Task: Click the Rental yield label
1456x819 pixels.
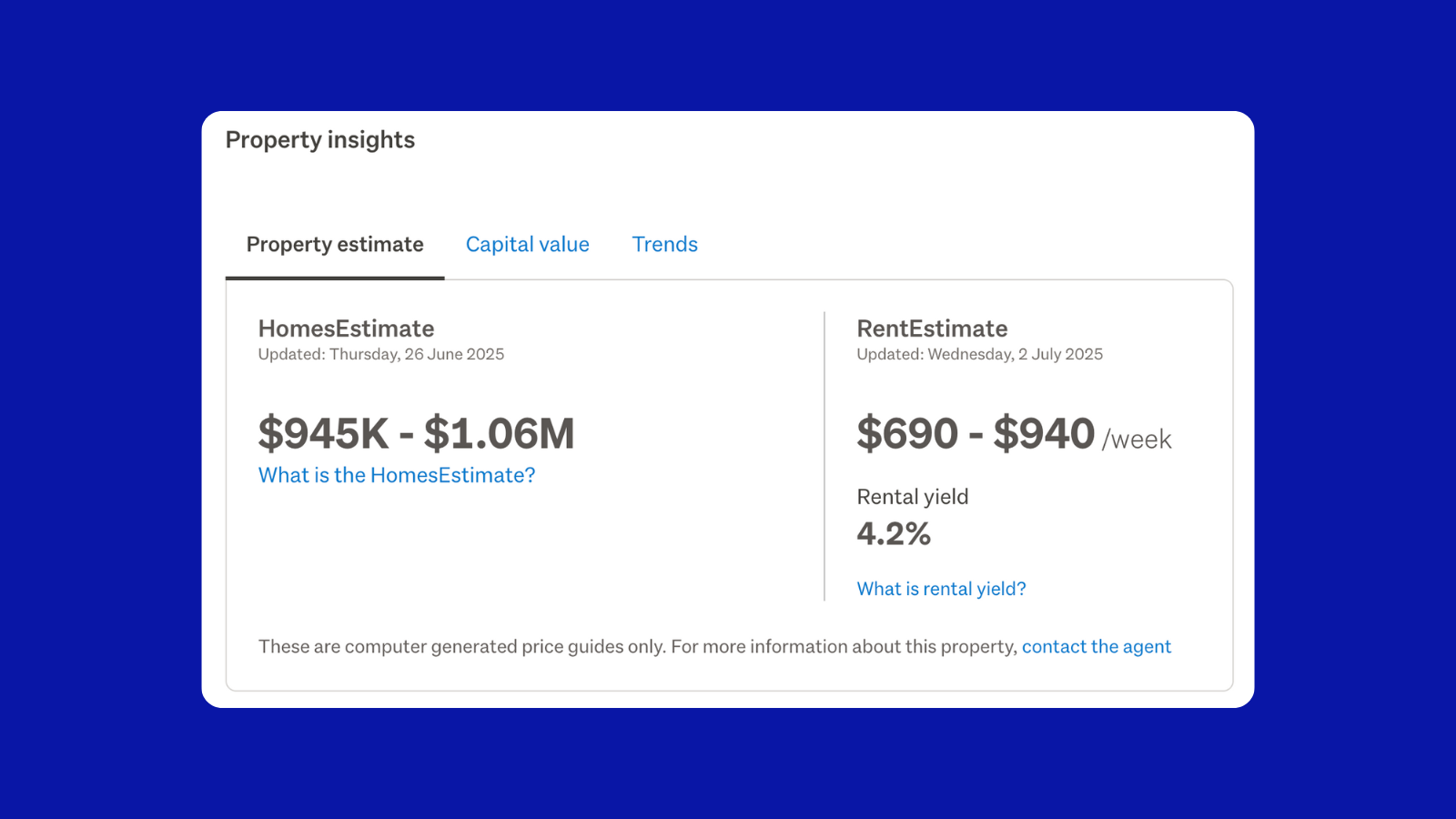Action: point(913,497)
